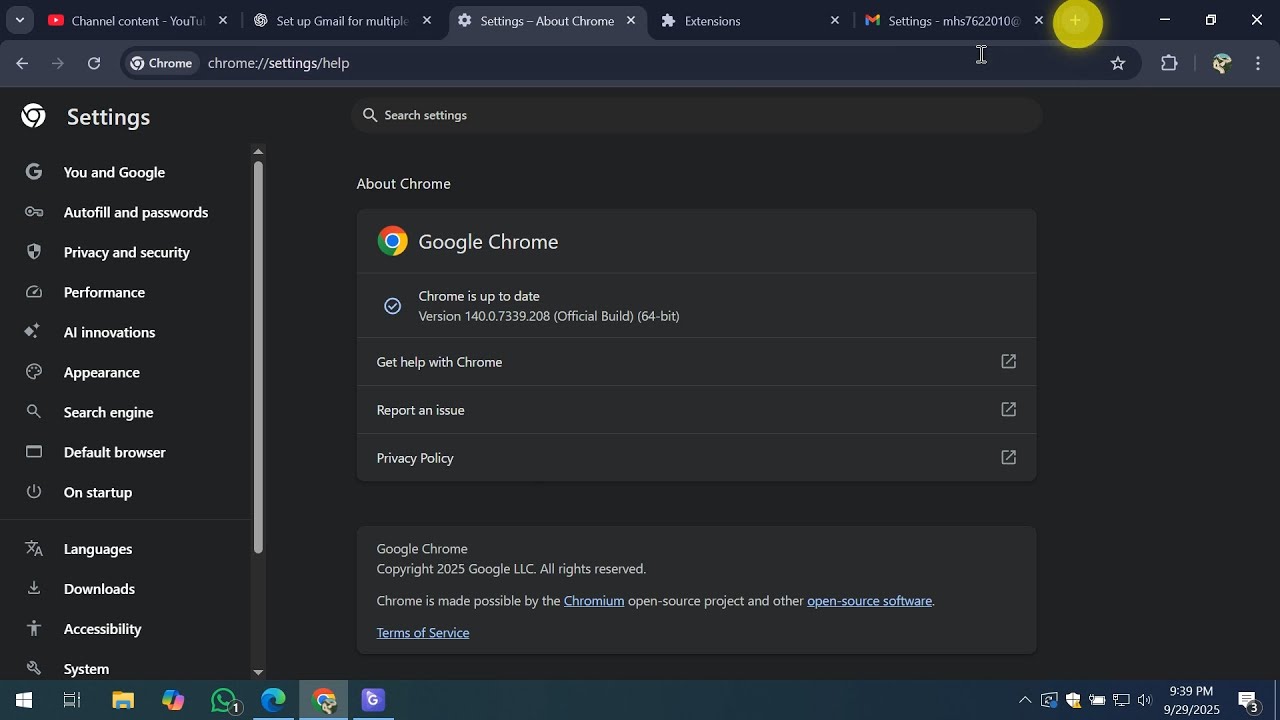Open the Terms of Service link
This screenshot has width=1280, height=720.
pos(423,633)
